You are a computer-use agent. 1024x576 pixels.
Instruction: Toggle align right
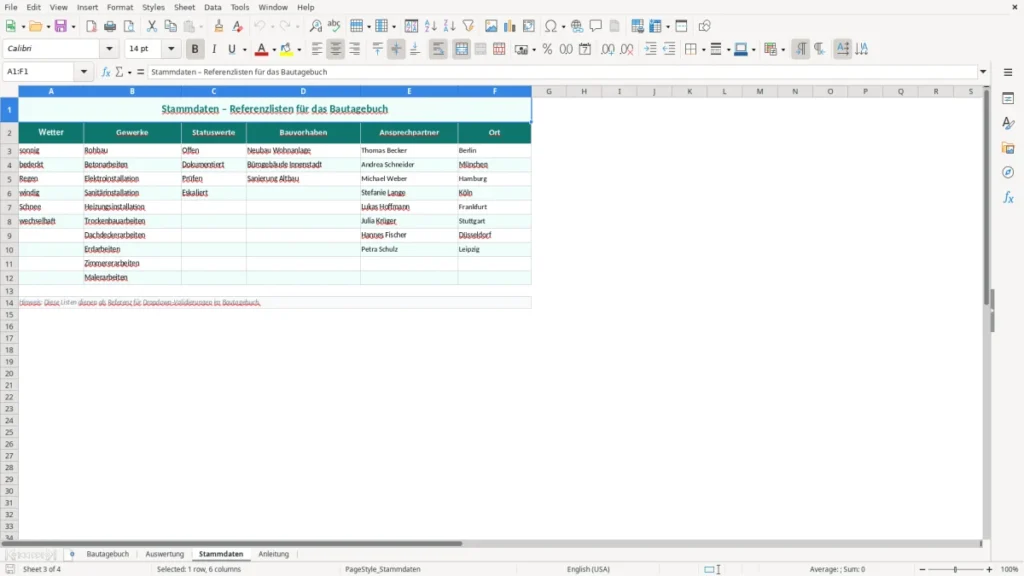pyautogui.click(x=355, y=49)
